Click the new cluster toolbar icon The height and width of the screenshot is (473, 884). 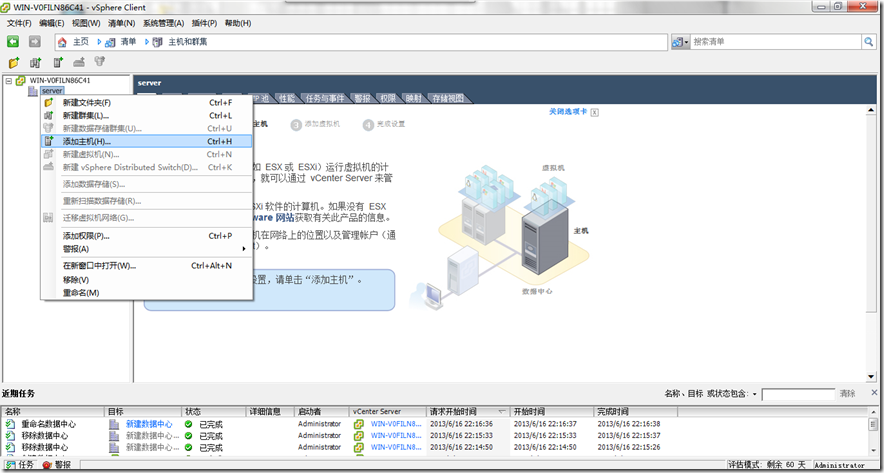[36, 62]
